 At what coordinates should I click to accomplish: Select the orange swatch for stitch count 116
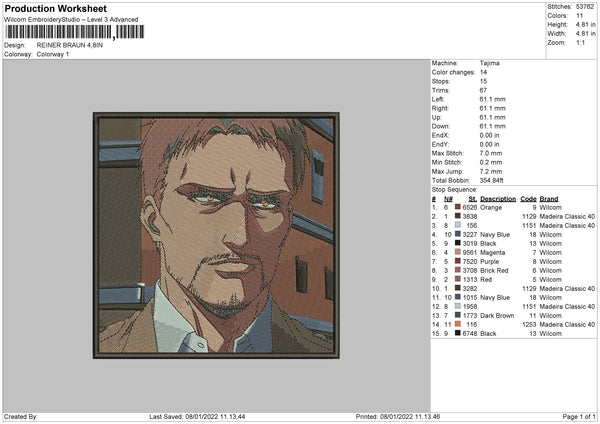click(457, 324)
